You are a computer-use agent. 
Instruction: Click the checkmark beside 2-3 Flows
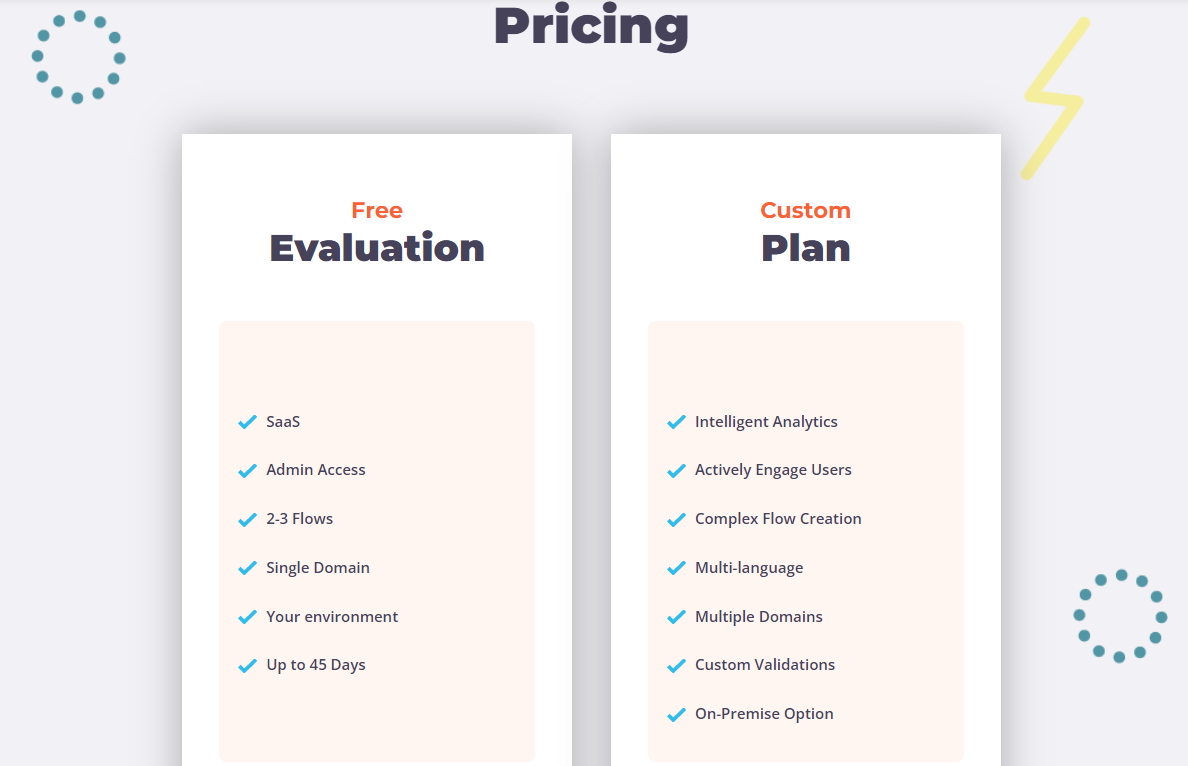click(248, 520)
